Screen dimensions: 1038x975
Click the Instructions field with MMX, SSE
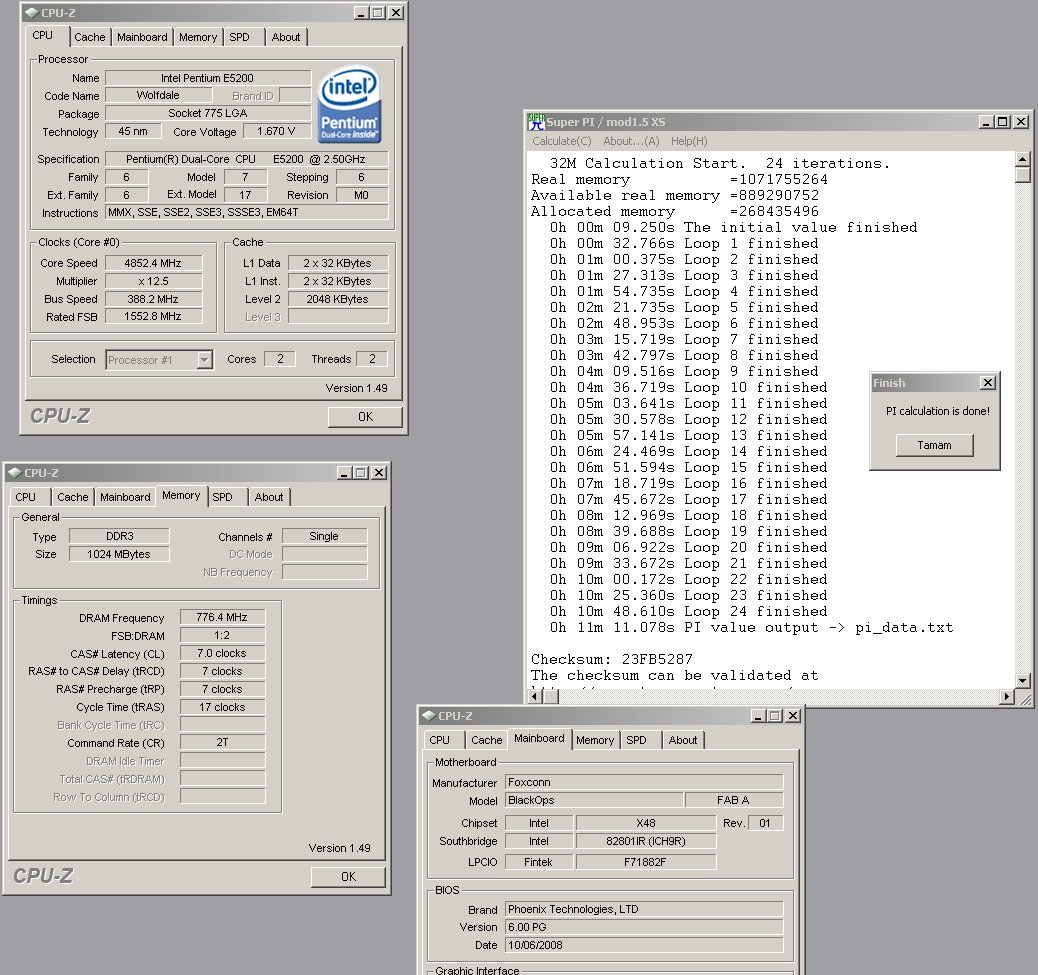pyautogui.click(x=247, y=212)
